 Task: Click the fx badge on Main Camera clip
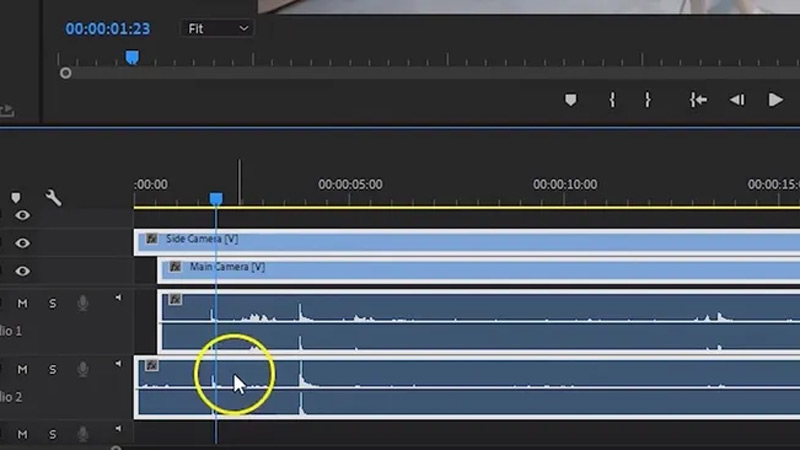(175, 267)
